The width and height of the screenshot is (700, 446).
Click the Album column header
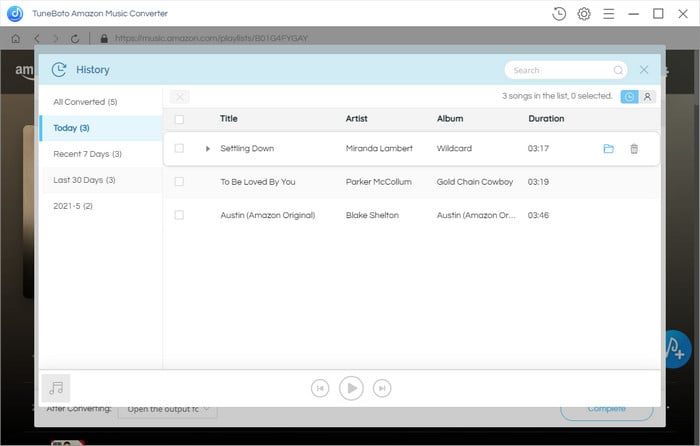(450, 119)
